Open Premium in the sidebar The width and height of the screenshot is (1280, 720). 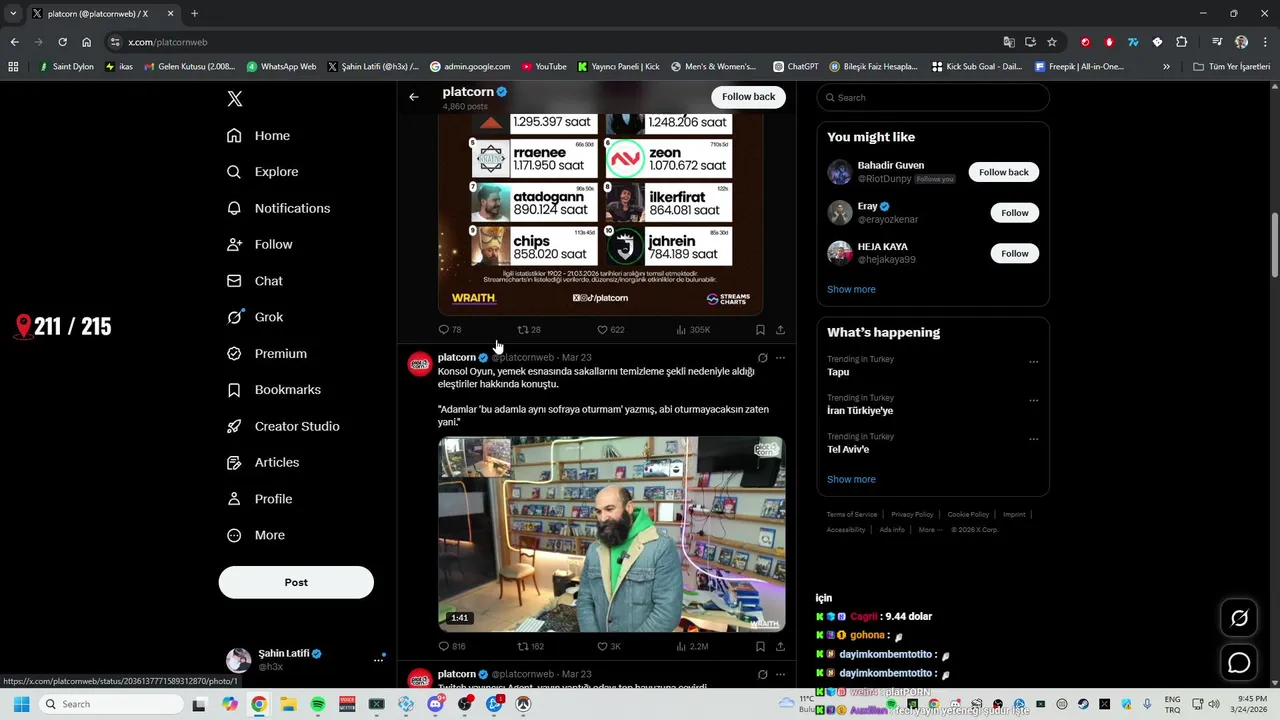[x=267, y=354]
